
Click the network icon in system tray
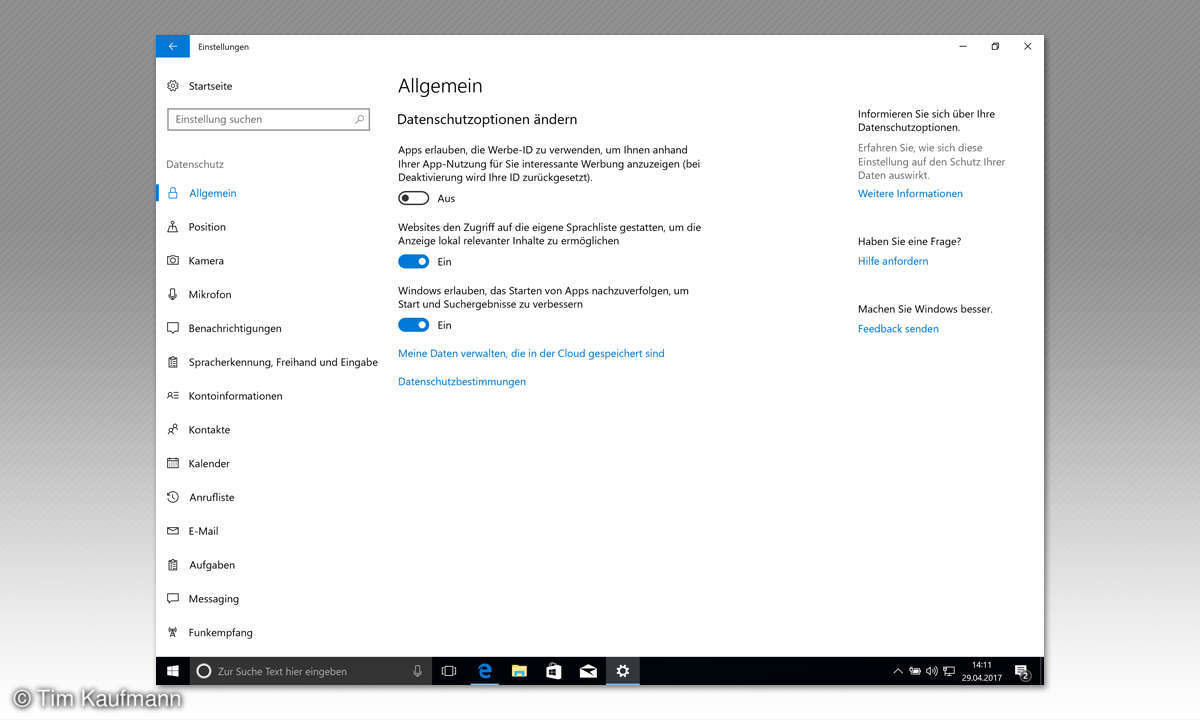coord(949,671)
